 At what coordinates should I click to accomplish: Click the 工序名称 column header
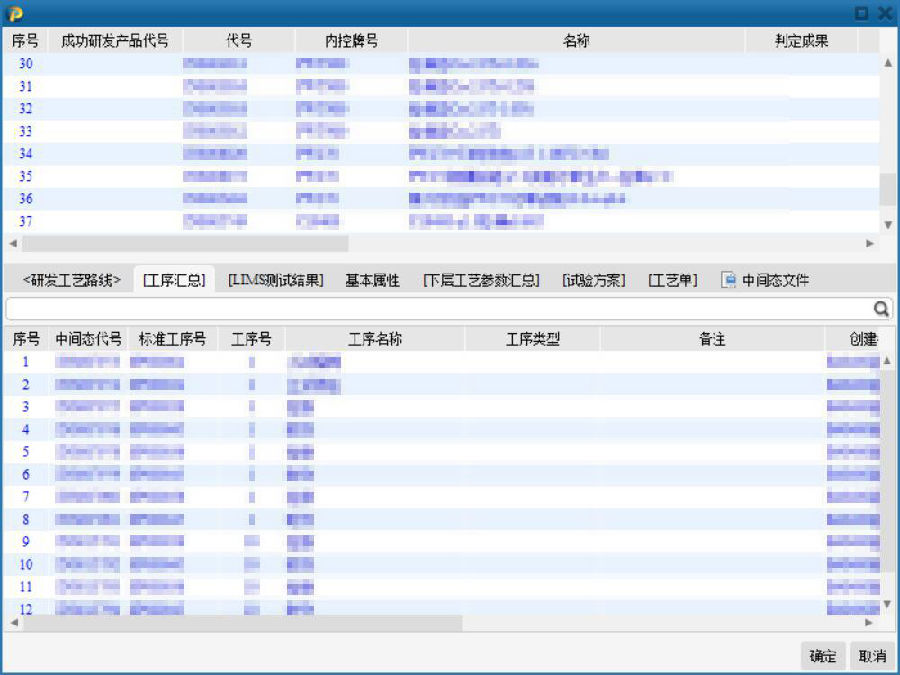(375, 339)
